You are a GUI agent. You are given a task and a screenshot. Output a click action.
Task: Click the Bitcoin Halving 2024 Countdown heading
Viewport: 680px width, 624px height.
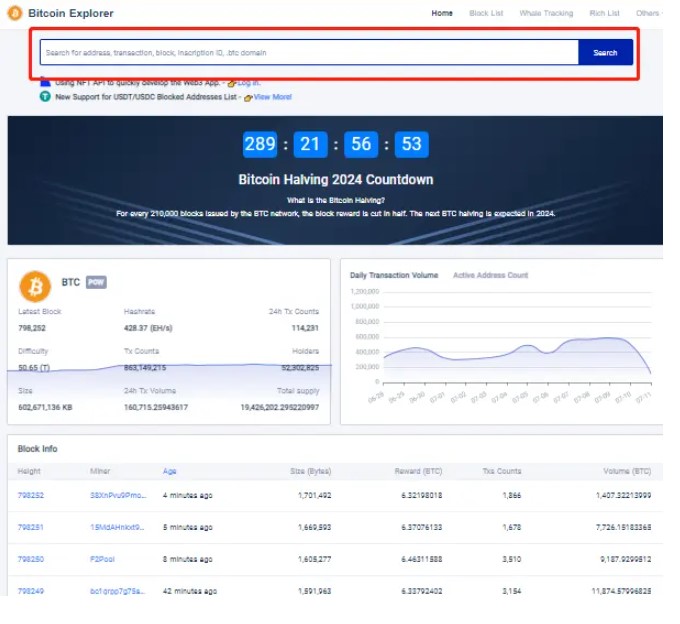(x=336, y=180)
